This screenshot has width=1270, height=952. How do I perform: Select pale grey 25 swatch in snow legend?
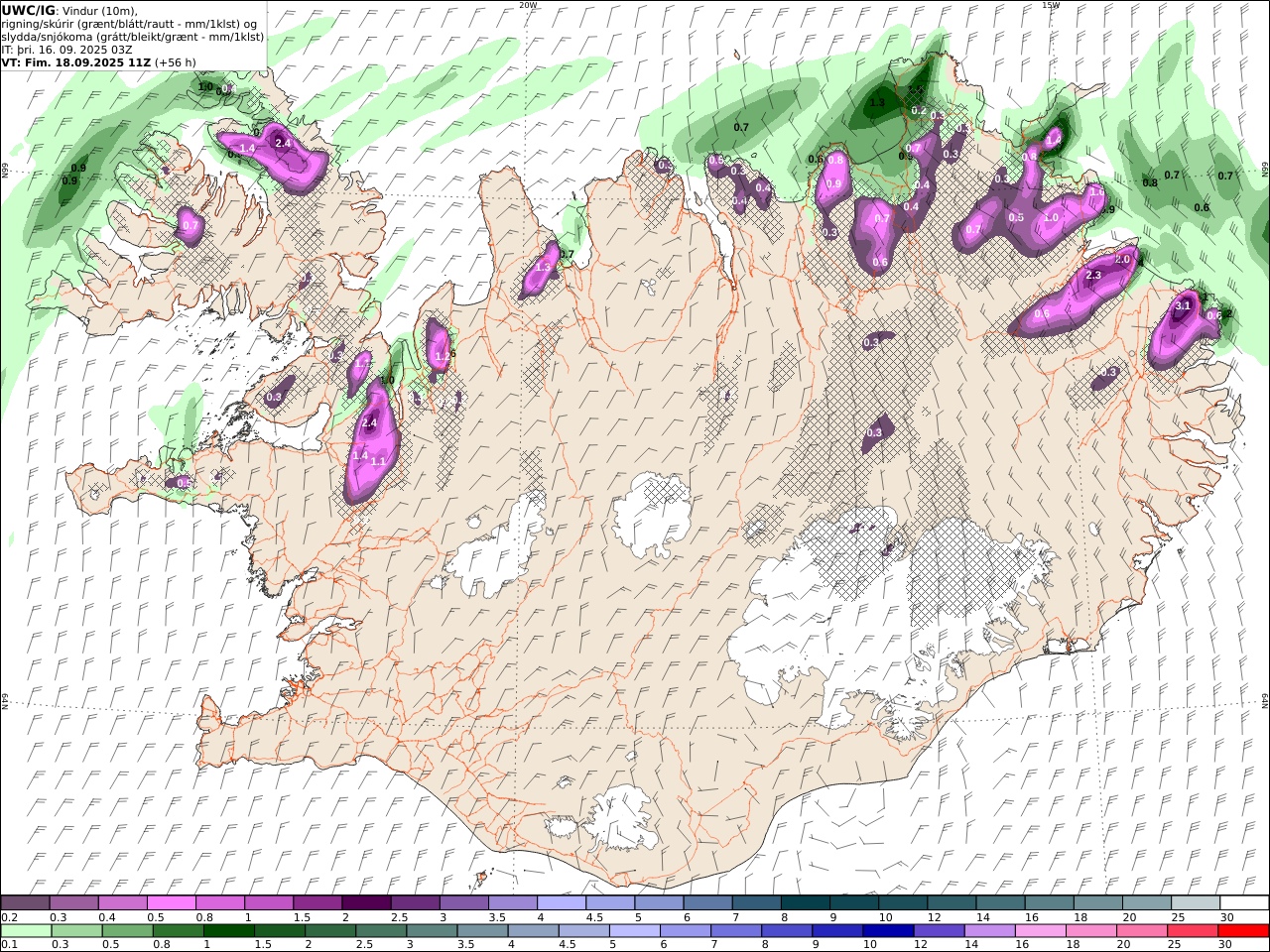point(1196,903)
